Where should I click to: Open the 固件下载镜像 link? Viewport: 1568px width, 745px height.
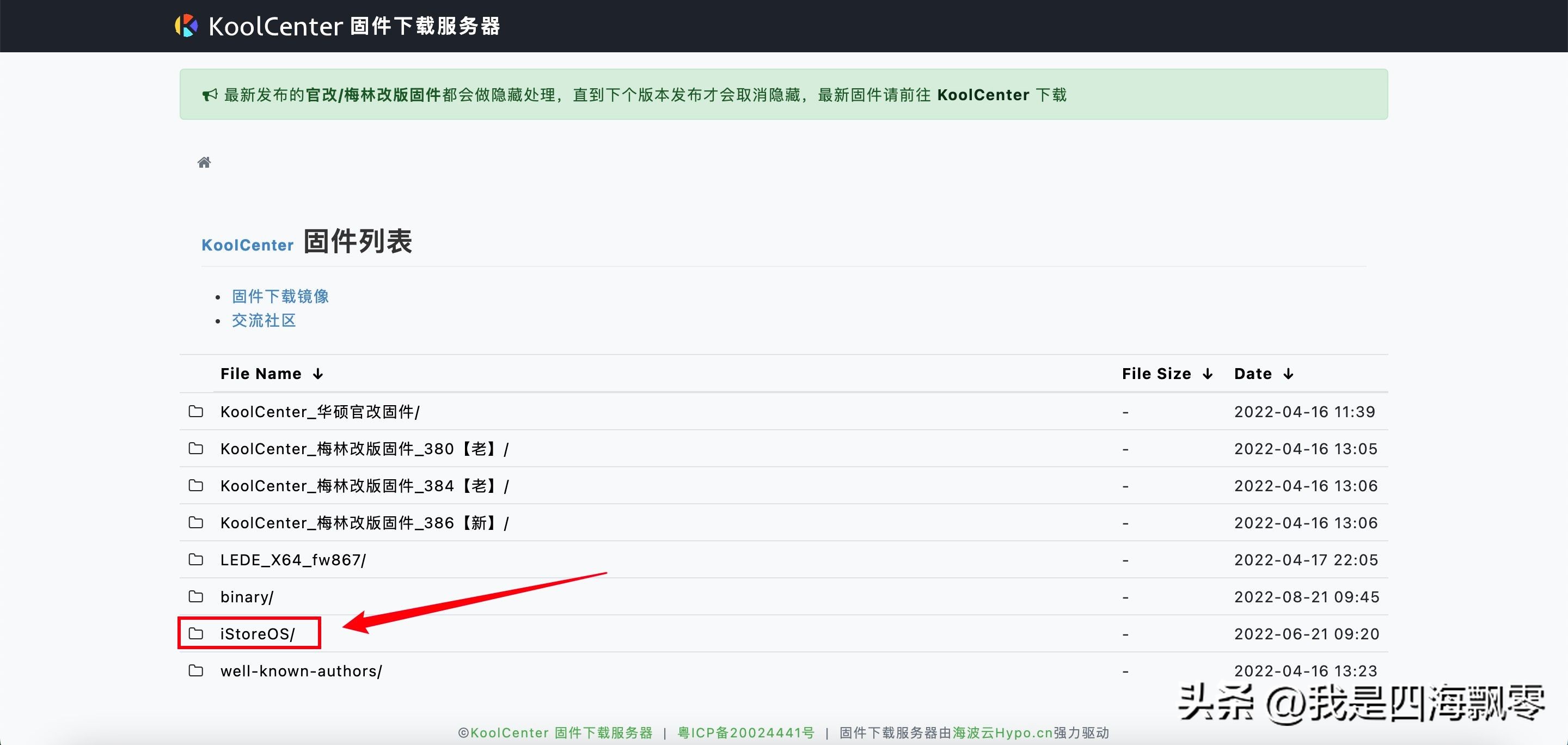[x=280, y=296]
